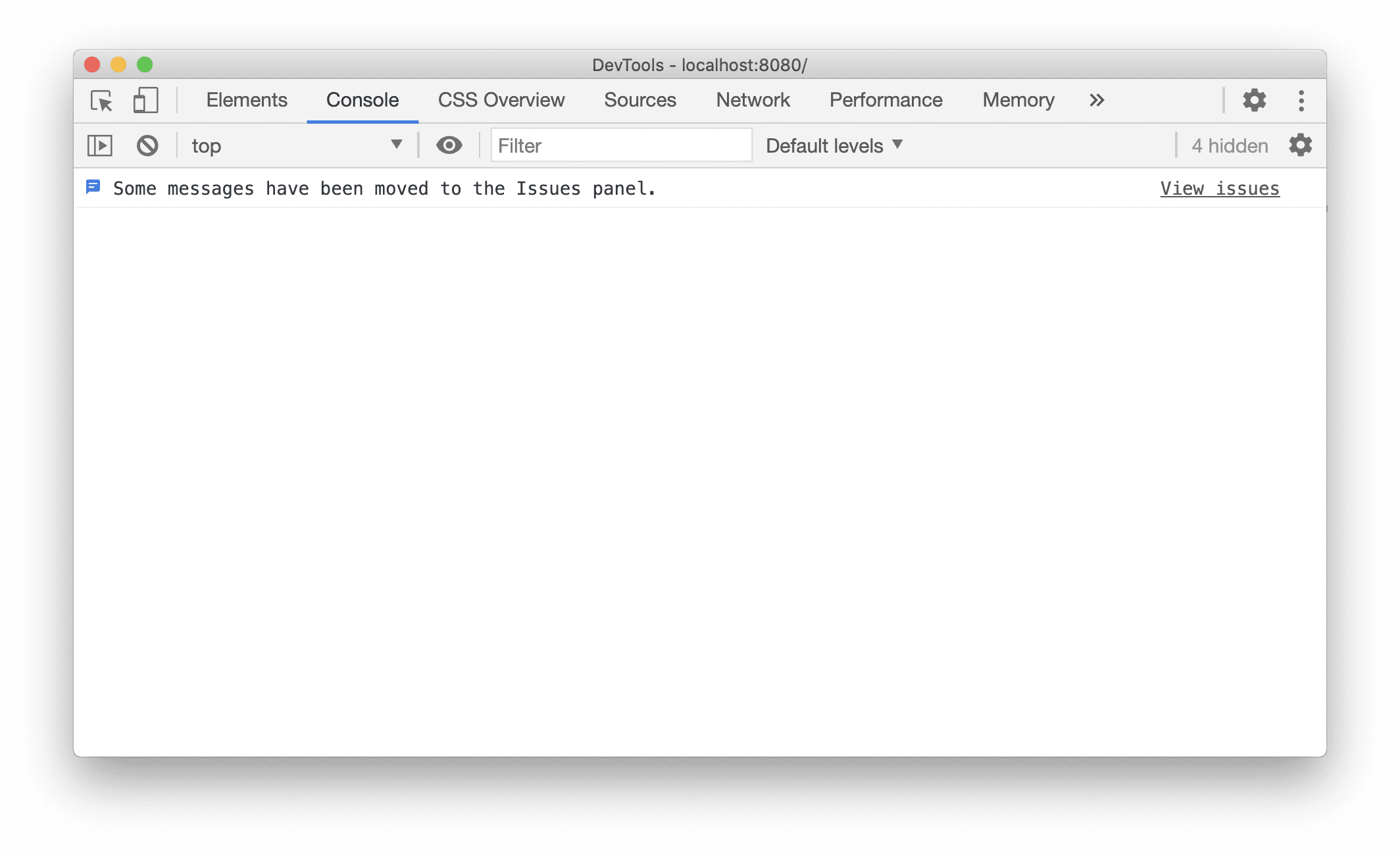This screenshot has height=854, width=1400.
Task: Click the No Entry/Clear console icon
Action: click(x=147, y=145)
